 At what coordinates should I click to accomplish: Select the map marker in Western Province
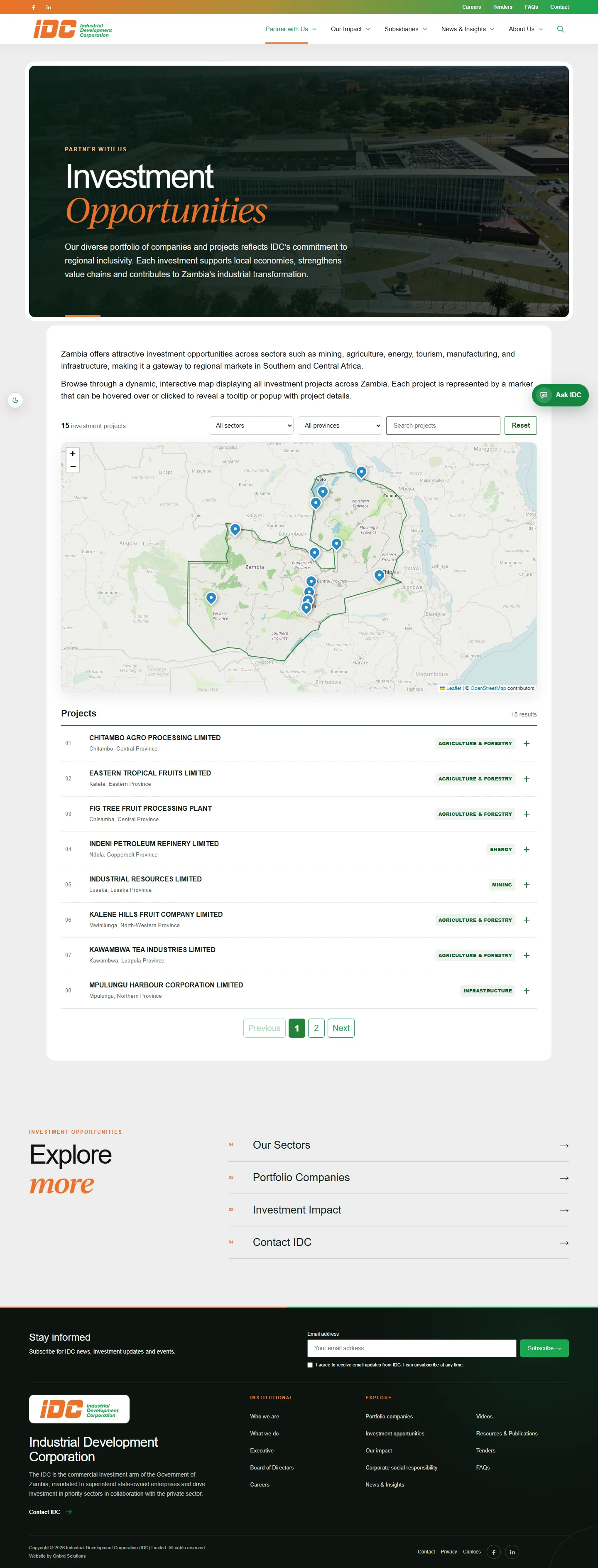[211, 598]
